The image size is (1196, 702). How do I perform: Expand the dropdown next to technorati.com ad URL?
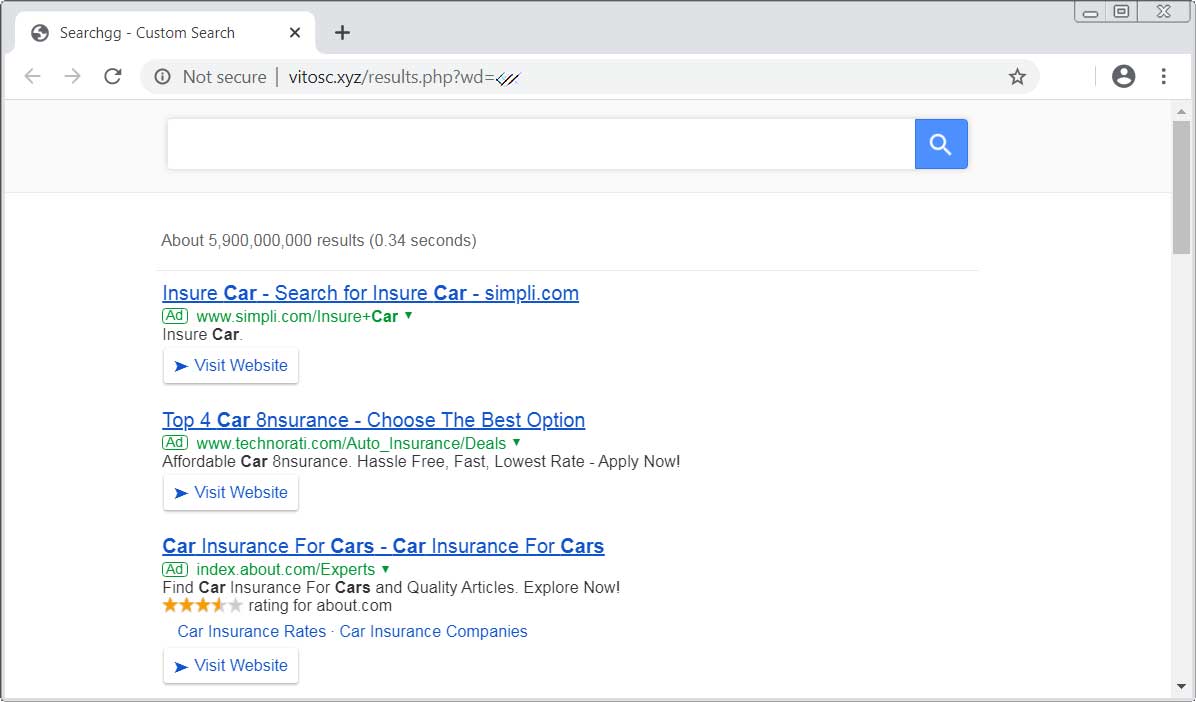point(516,442)
